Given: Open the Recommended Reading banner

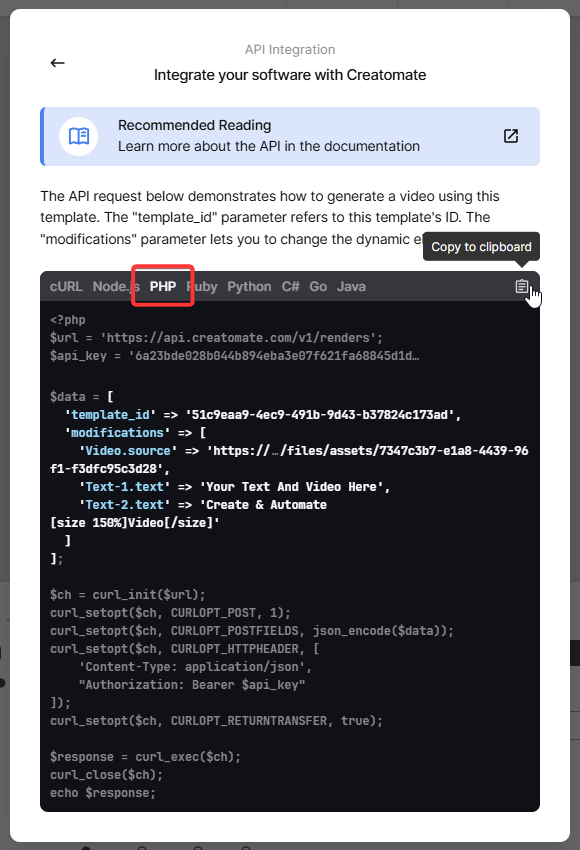Looking at the screenshot, I should coord(290,136).
